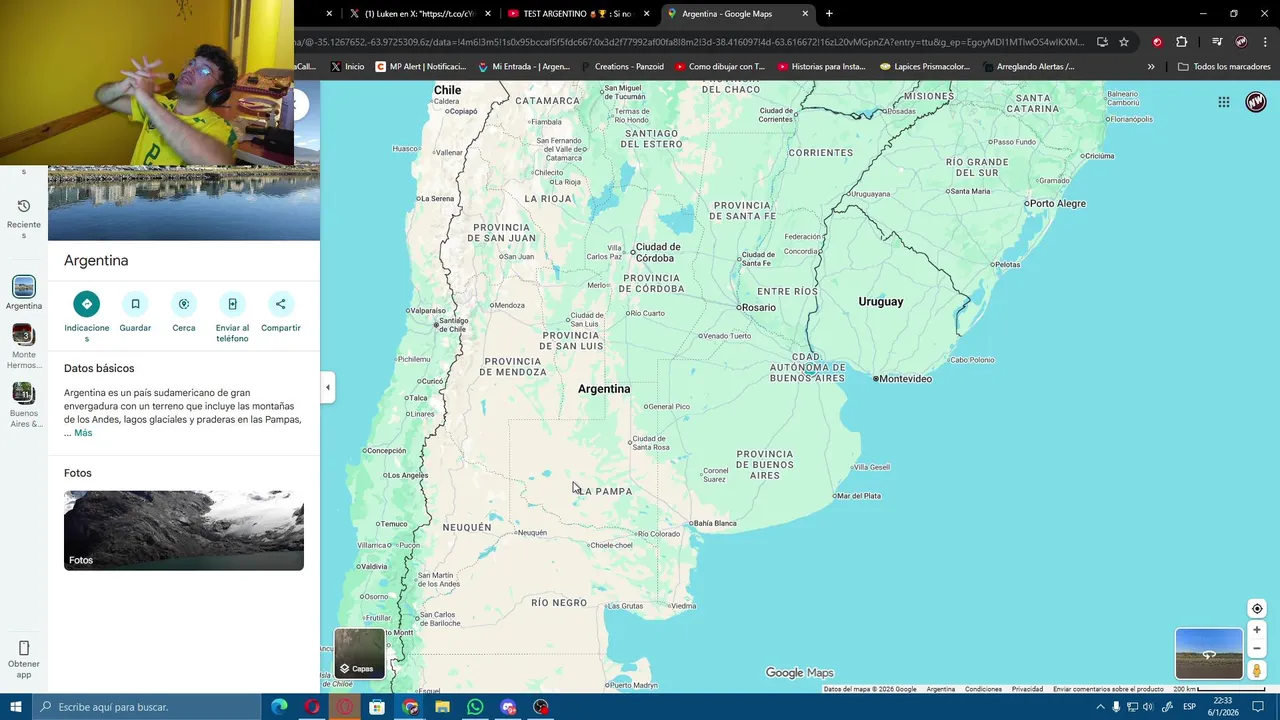Click the Argentina footer link
The width and height of the screenshot is (1280, 720).
[940, 689]
